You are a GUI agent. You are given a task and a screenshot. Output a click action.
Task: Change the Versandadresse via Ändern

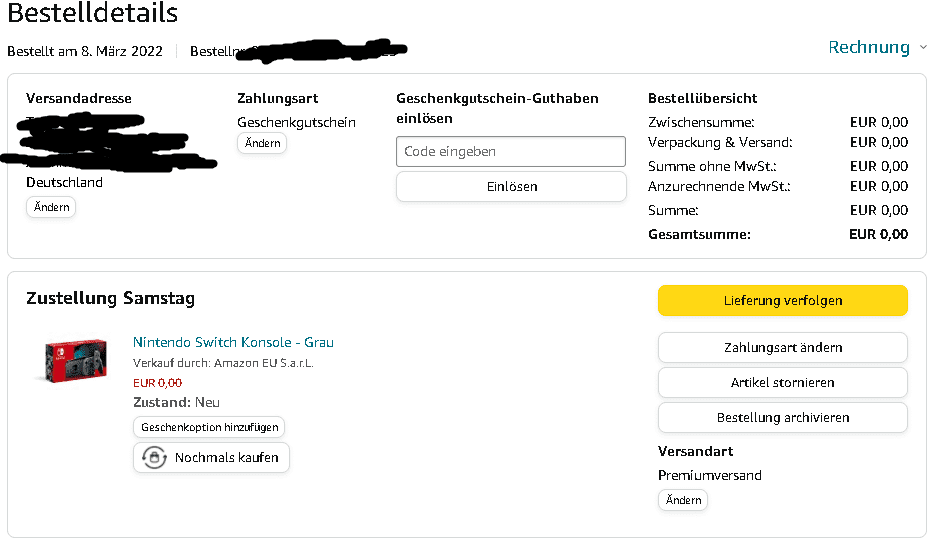(50, 207)
